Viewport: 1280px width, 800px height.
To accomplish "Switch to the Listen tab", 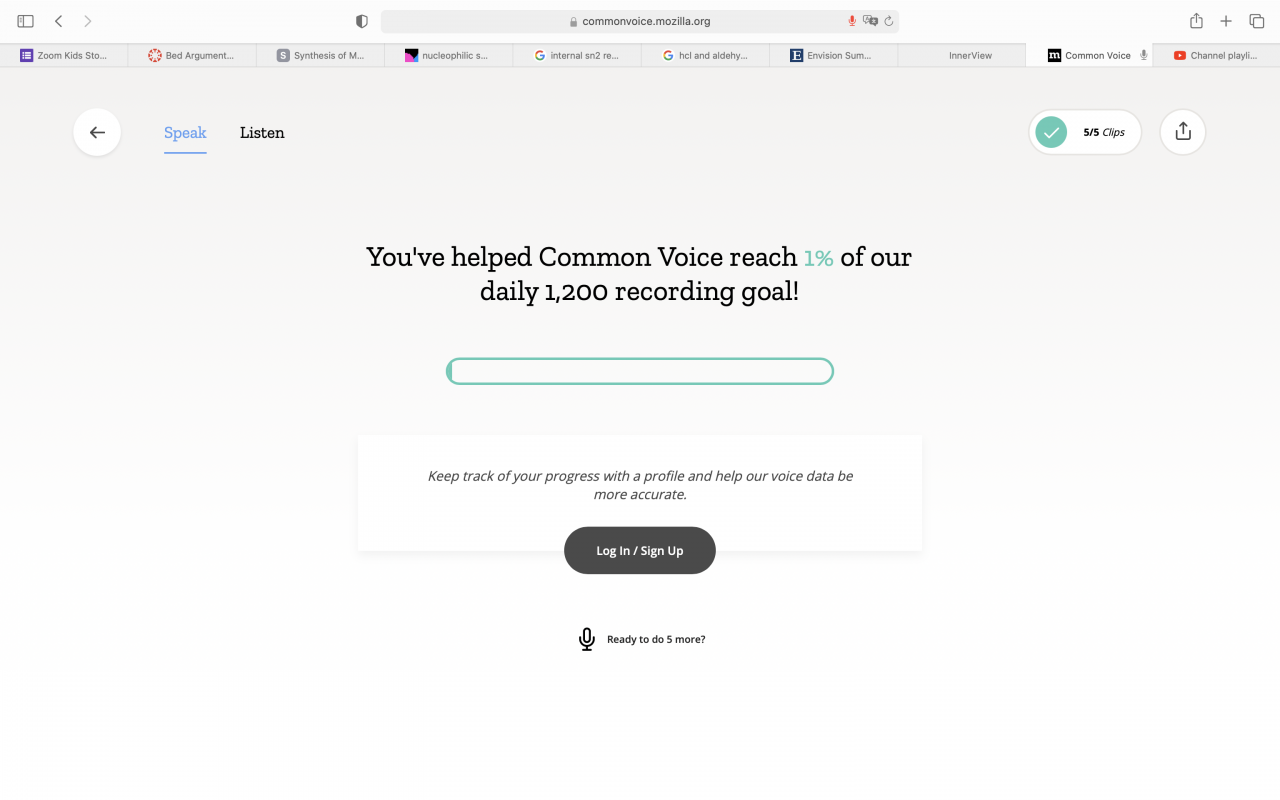I will pos(262,132).
